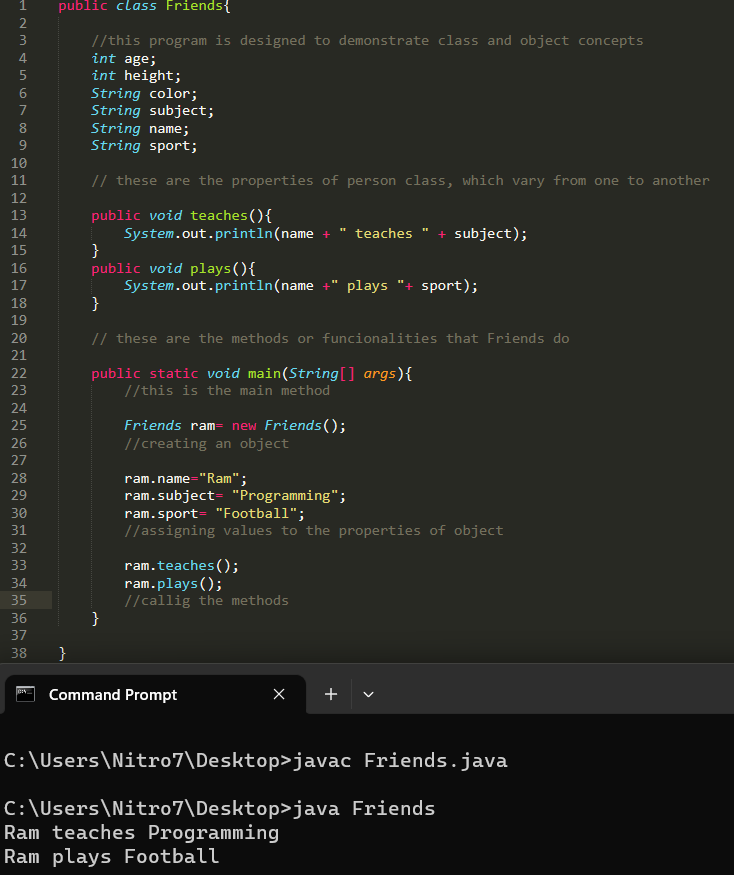
Task: Click the Command Prompt tab icon
Action: coord(26,694)
